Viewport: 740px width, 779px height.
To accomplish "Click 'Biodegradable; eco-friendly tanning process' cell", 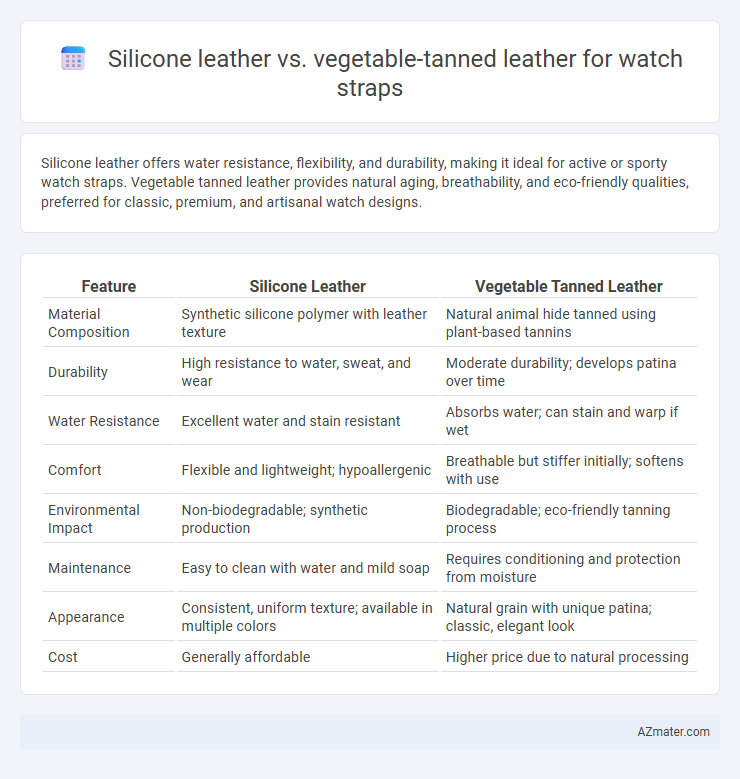I will click(558, 519).
